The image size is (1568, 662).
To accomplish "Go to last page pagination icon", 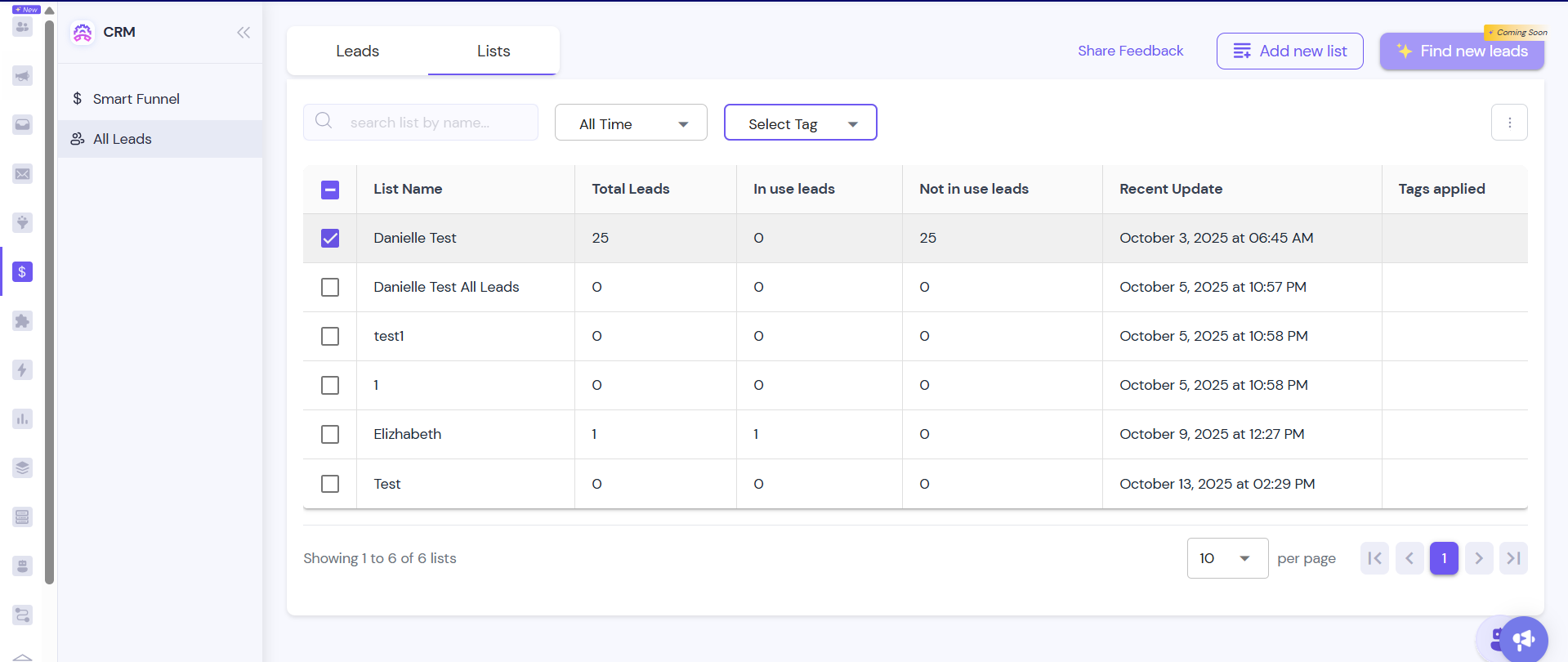I will pos(1513,558).
